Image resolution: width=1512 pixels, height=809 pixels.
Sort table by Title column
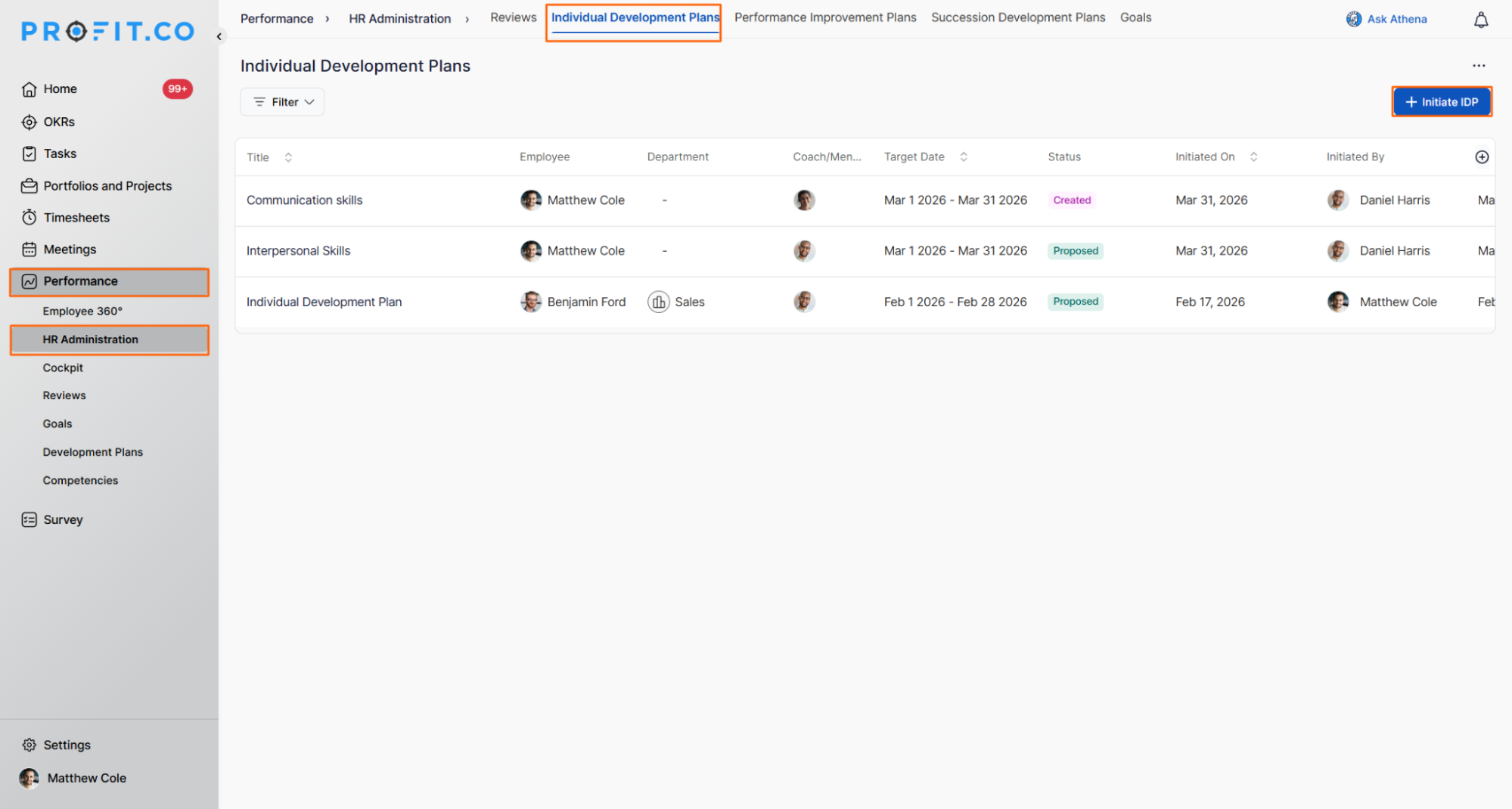pos(288,157)
